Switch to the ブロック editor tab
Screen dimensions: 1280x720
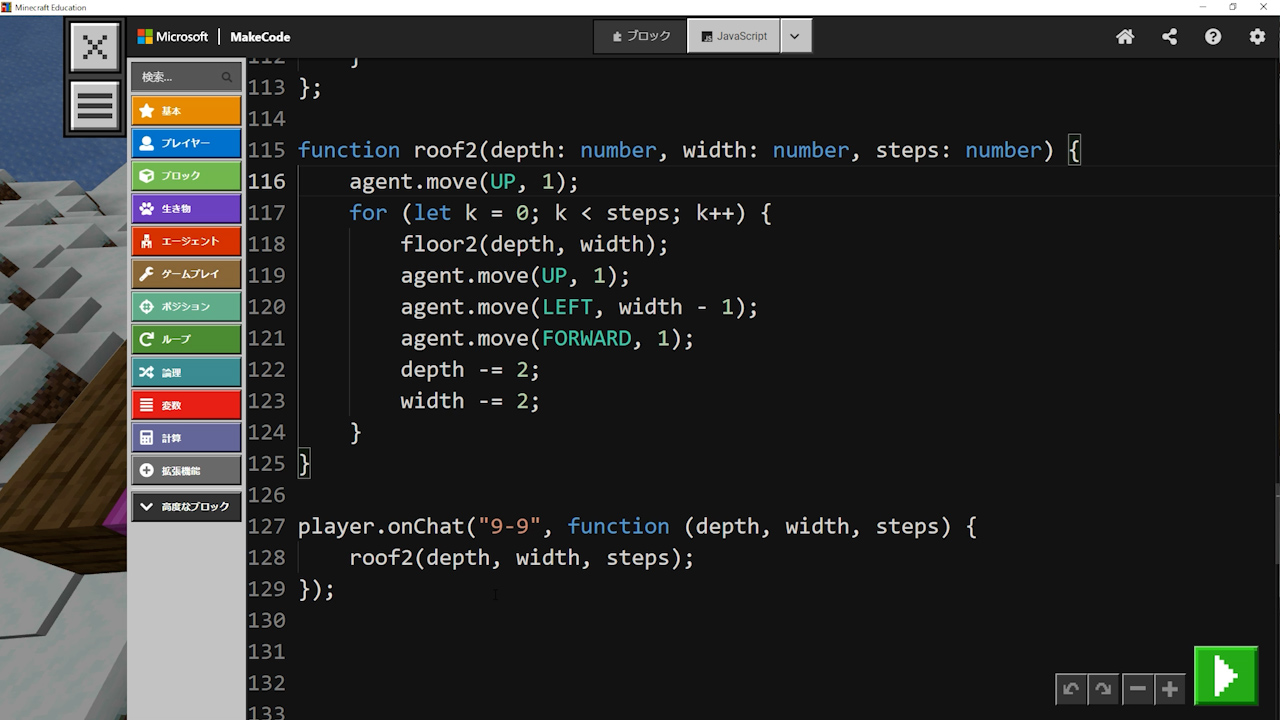(x=641, y=36)
